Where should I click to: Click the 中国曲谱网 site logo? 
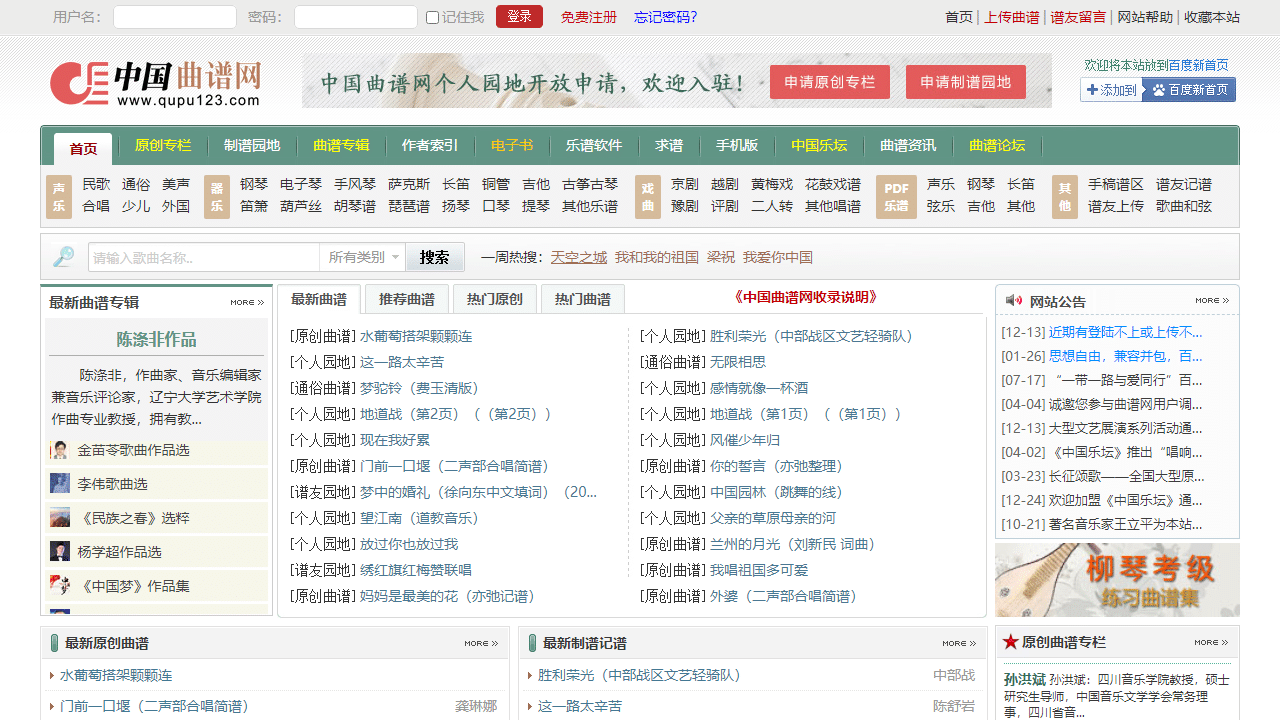click(x=155, y=83)
